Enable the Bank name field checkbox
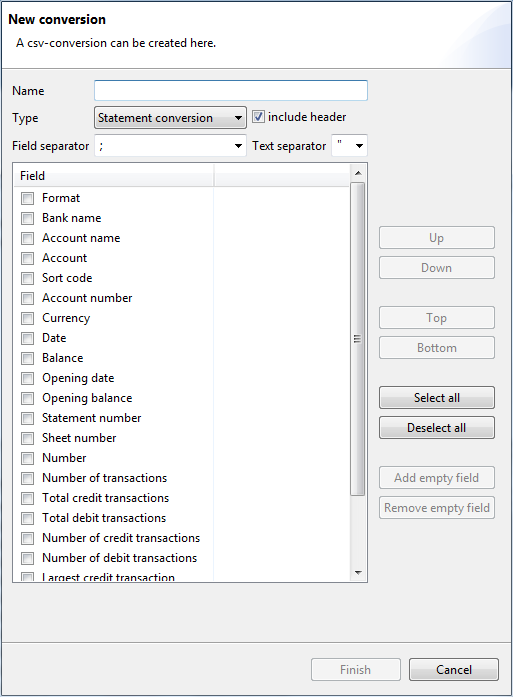 click(x=28, y=218)
